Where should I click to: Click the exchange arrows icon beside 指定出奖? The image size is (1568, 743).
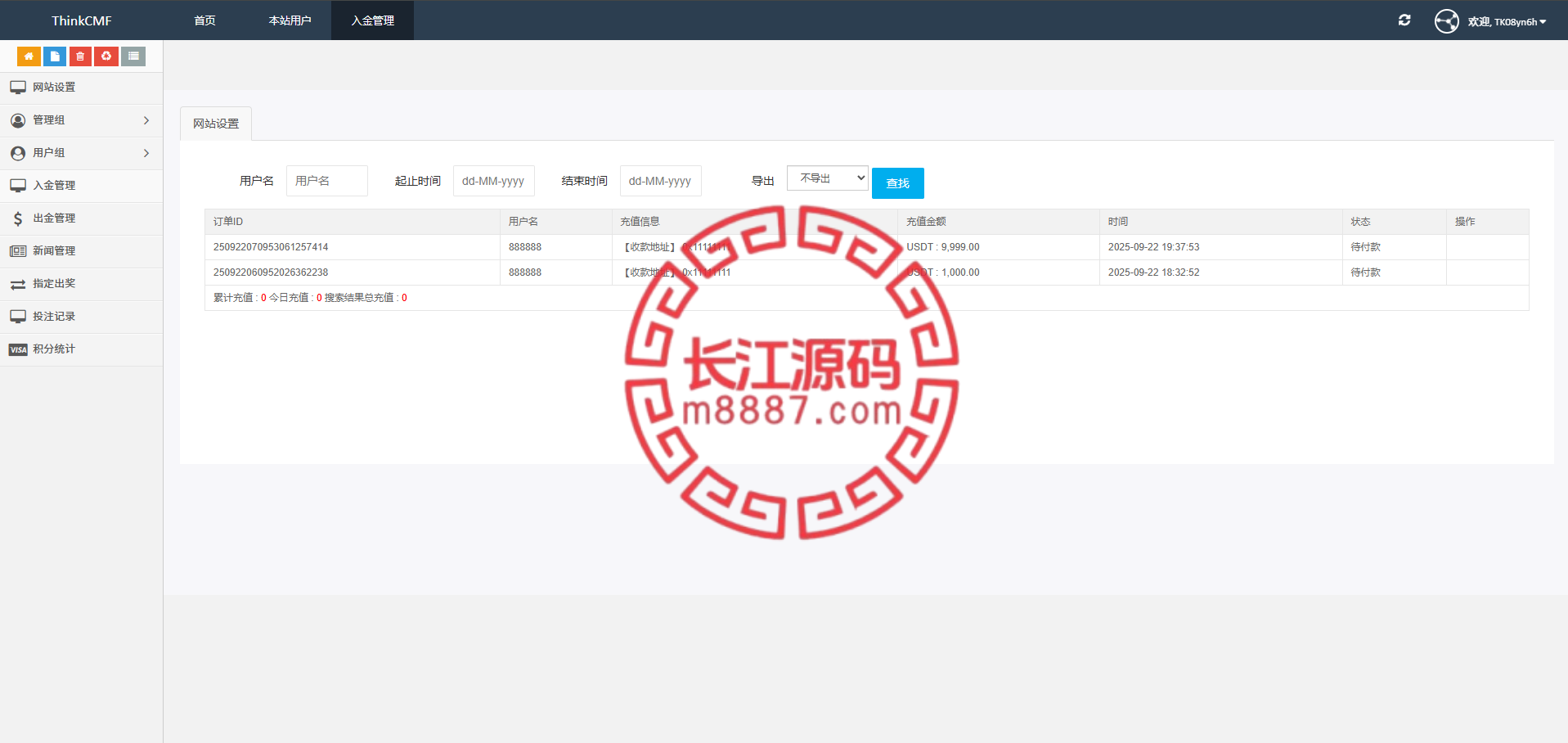click(18, 284)
